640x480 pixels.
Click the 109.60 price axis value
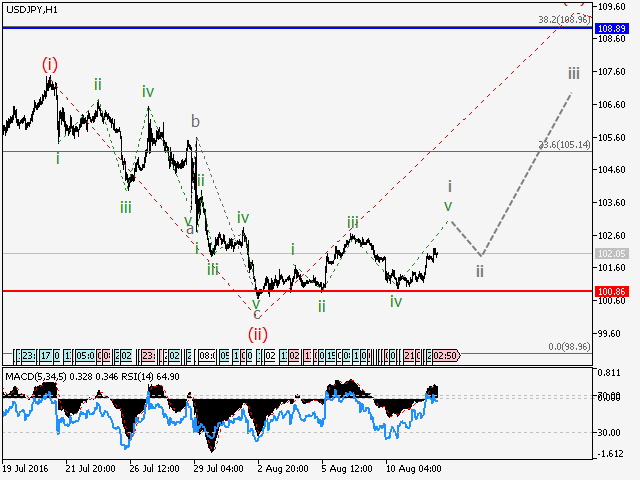tap(611, 7)
